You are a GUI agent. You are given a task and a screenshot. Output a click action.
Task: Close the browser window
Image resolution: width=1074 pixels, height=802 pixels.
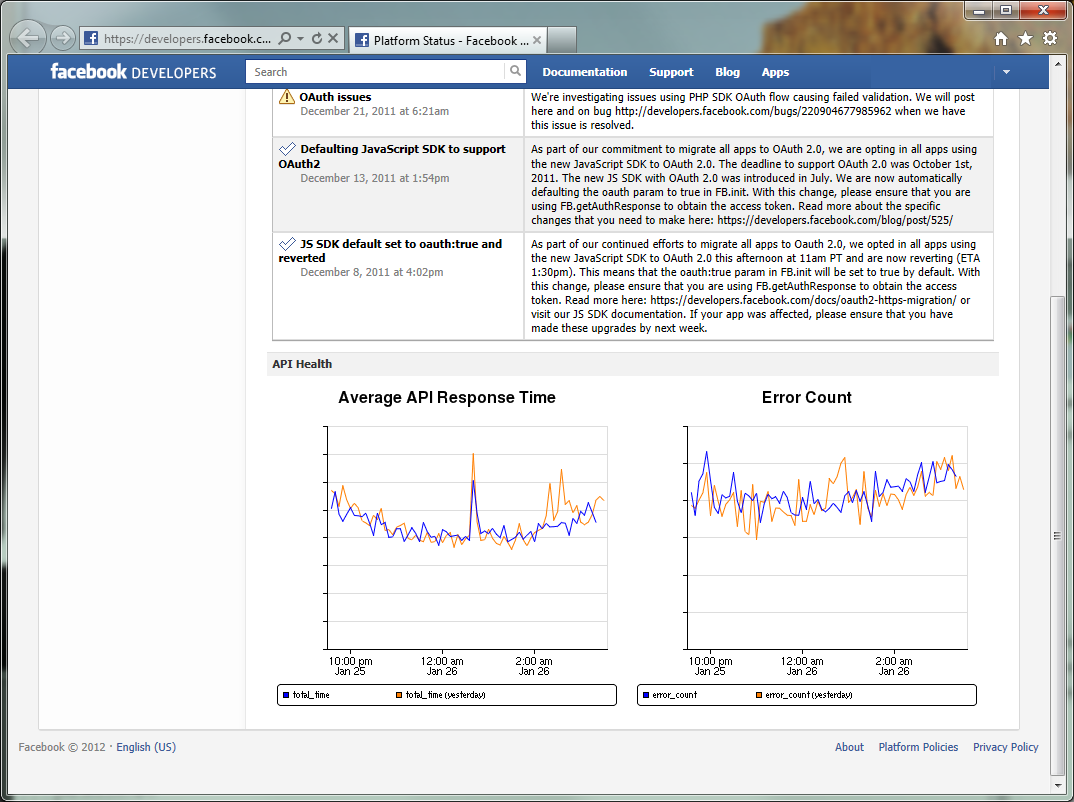click(1043, 10)
